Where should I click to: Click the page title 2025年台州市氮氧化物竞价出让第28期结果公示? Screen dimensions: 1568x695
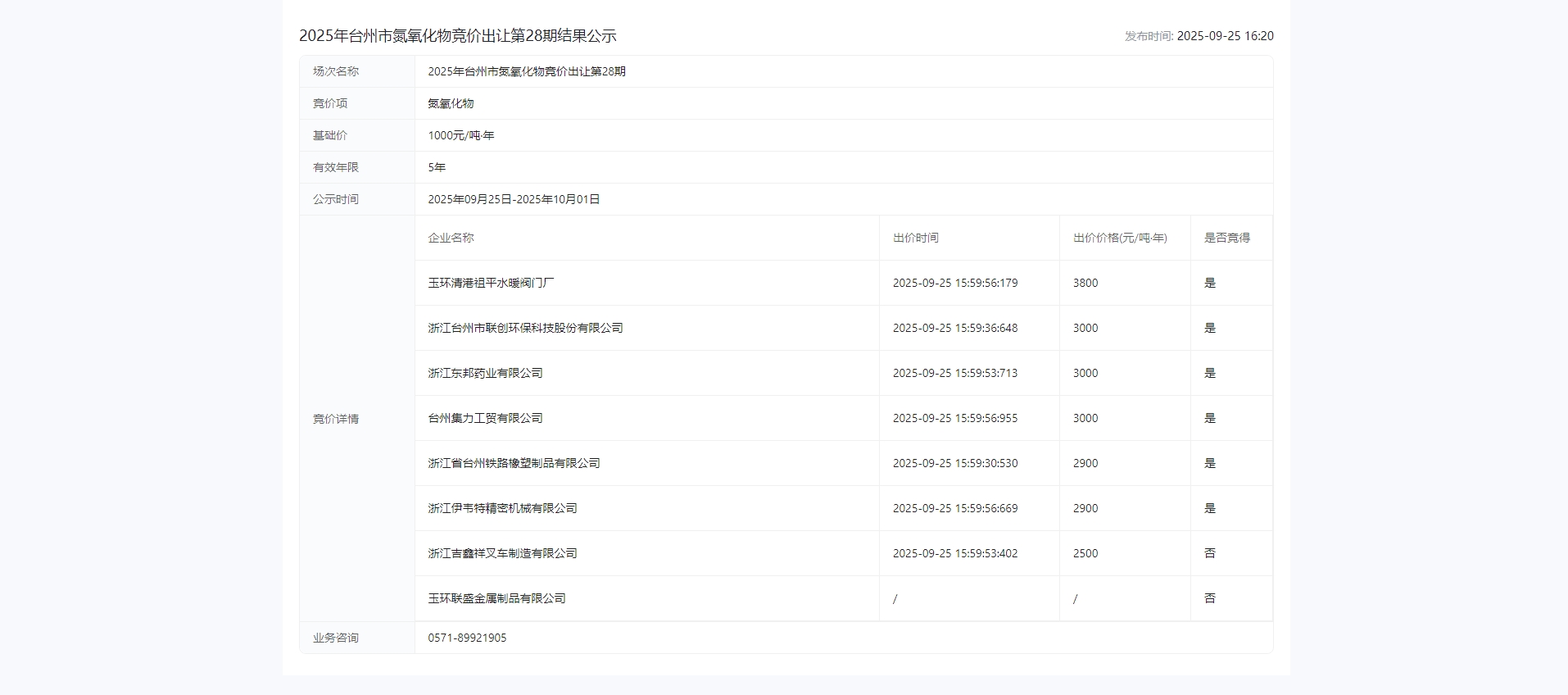click(457, 36)
